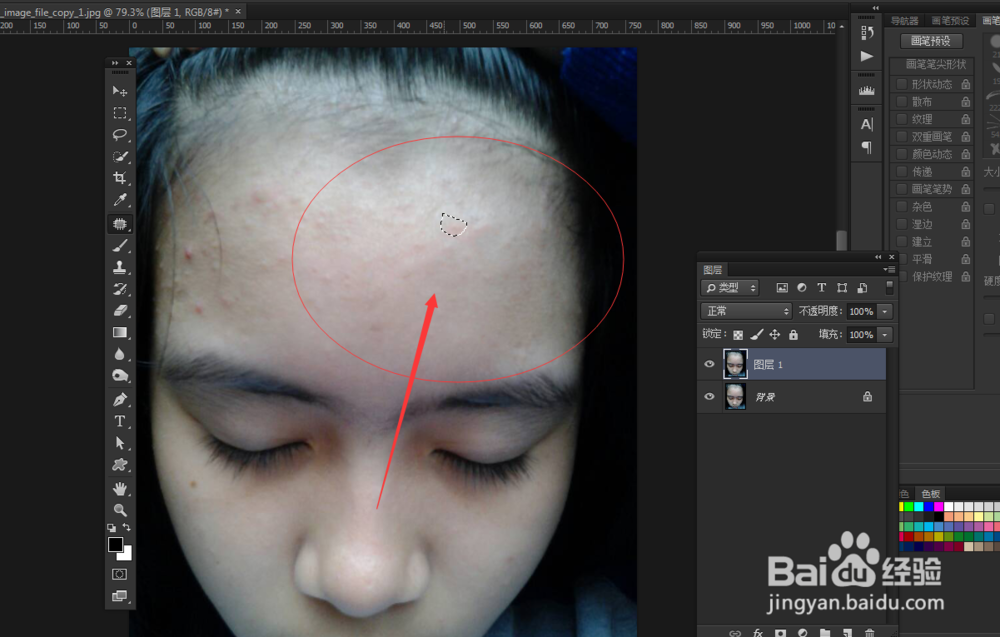Lock image pixels with brush icon
Screen dimensions: 1000x637
pos(756,335)
